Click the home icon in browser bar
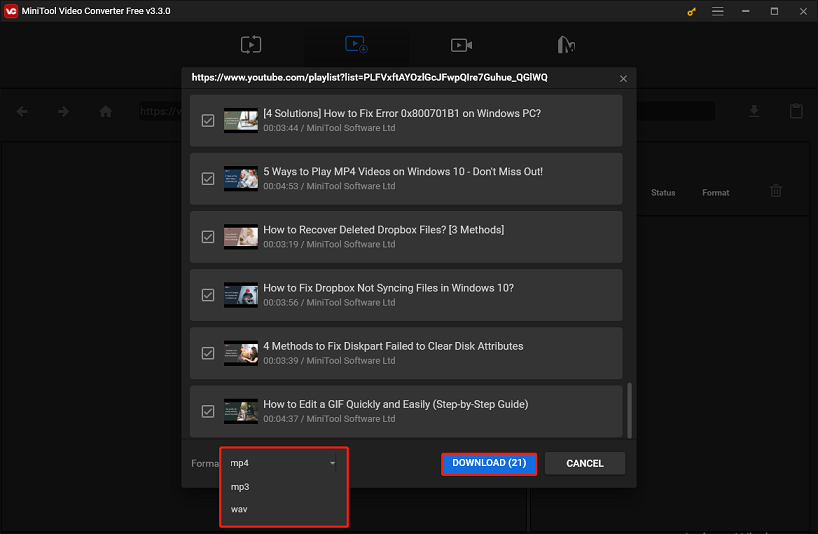The image size is (818, 534). pyautogui.click(x=106, y=111)
